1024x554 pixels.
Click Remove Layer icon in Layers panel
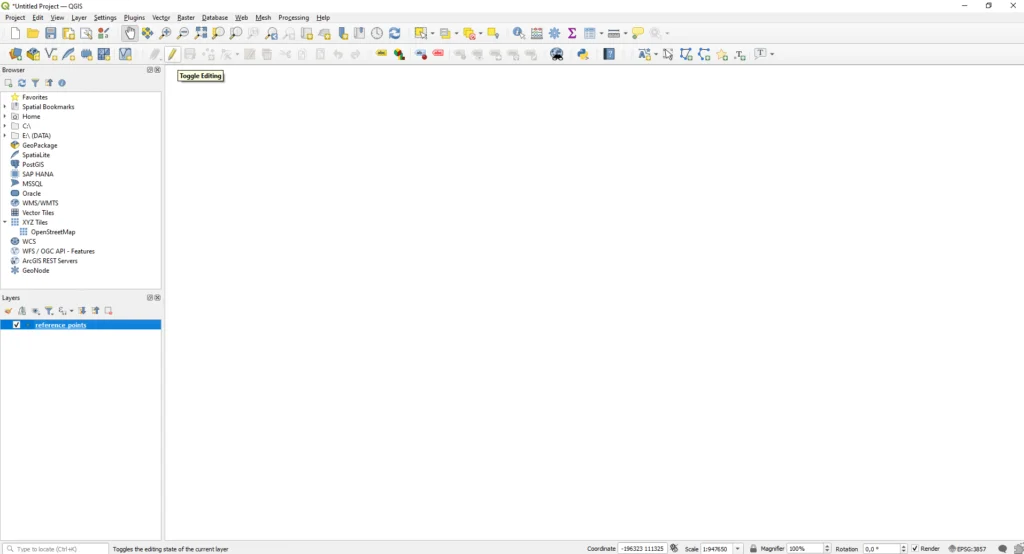pyautogui.click(x=108, y=311)
